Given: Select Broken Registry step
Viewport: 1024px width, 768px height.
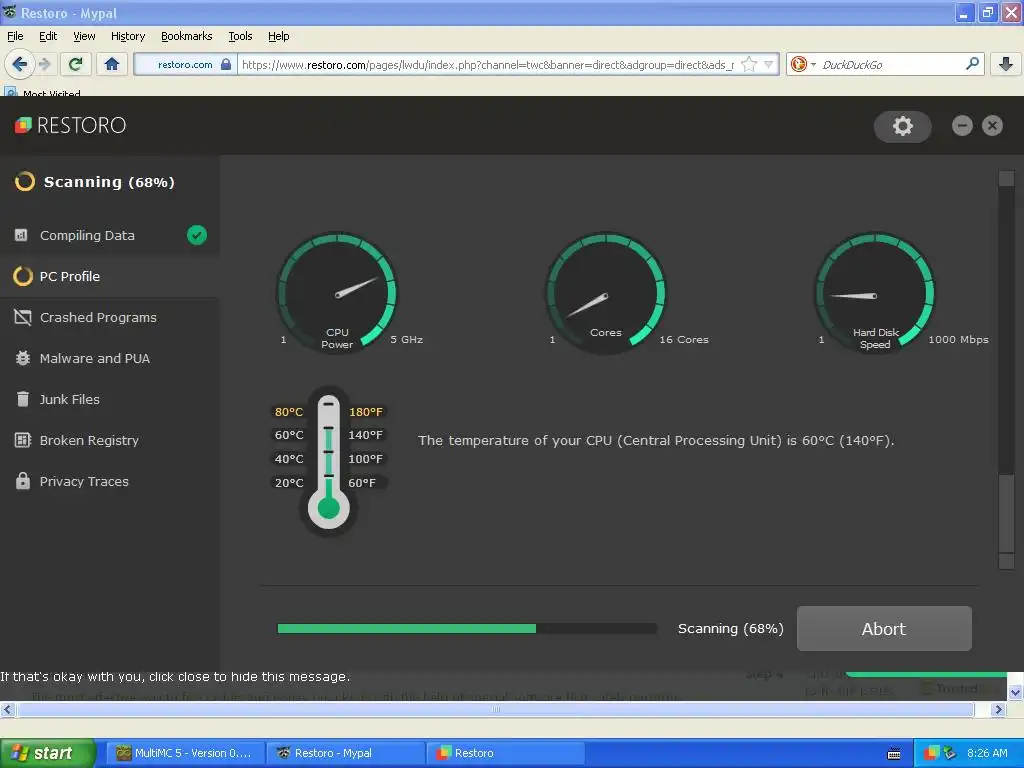Looking at the screenshot, I should pyautogui.click(x=110, y=440).
